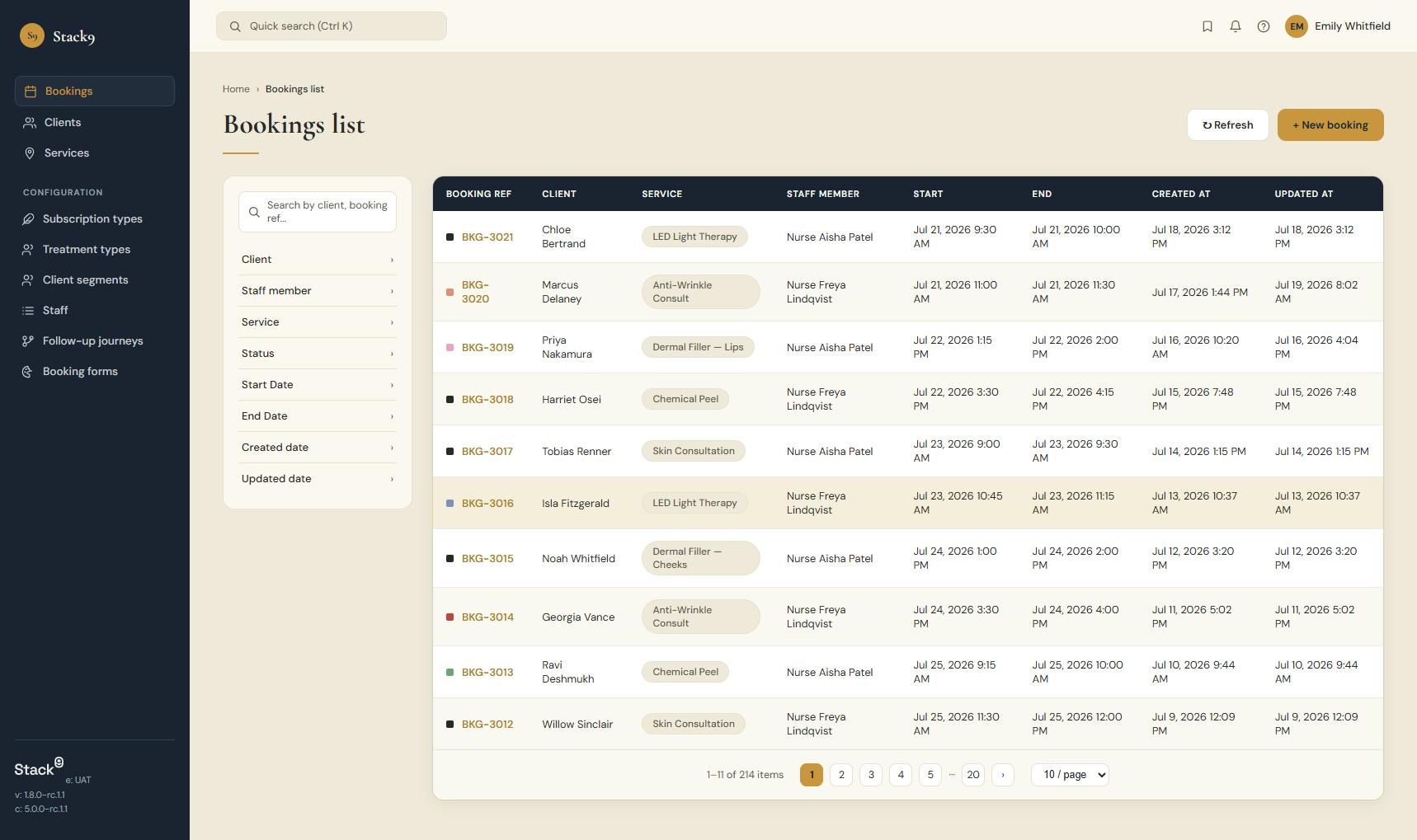Click the Staff Member column header
The width and height of the screenshot is (1417, 840).
823,195
